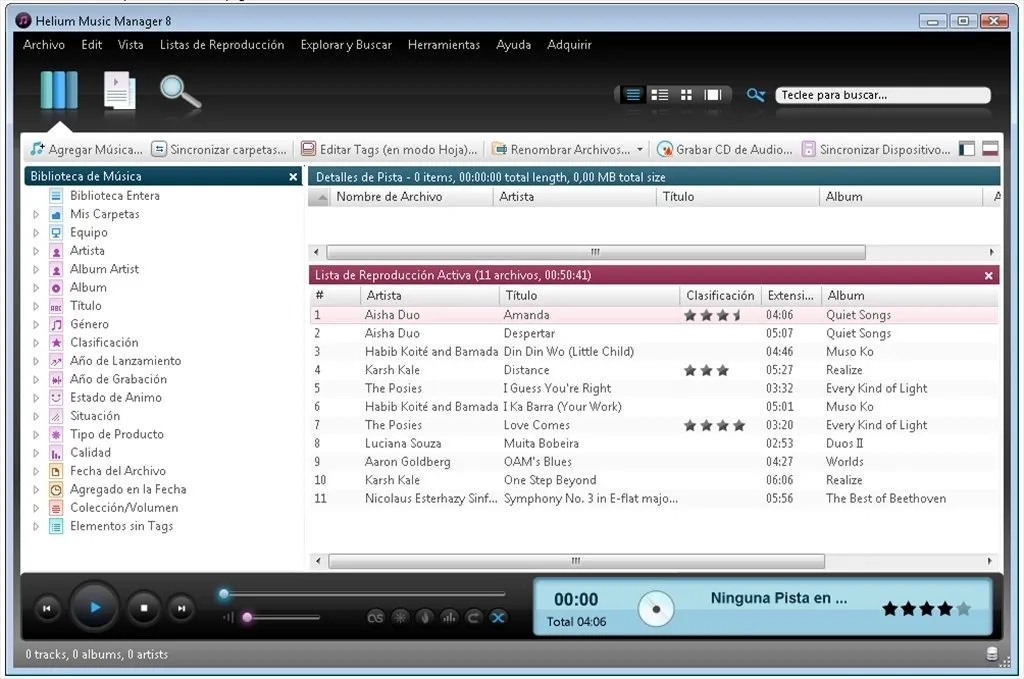This screenshot has width=1024, height=679.
Task: Select the track 'Love Comes' row
Action: pyautogui.click(x=654, y=425)
